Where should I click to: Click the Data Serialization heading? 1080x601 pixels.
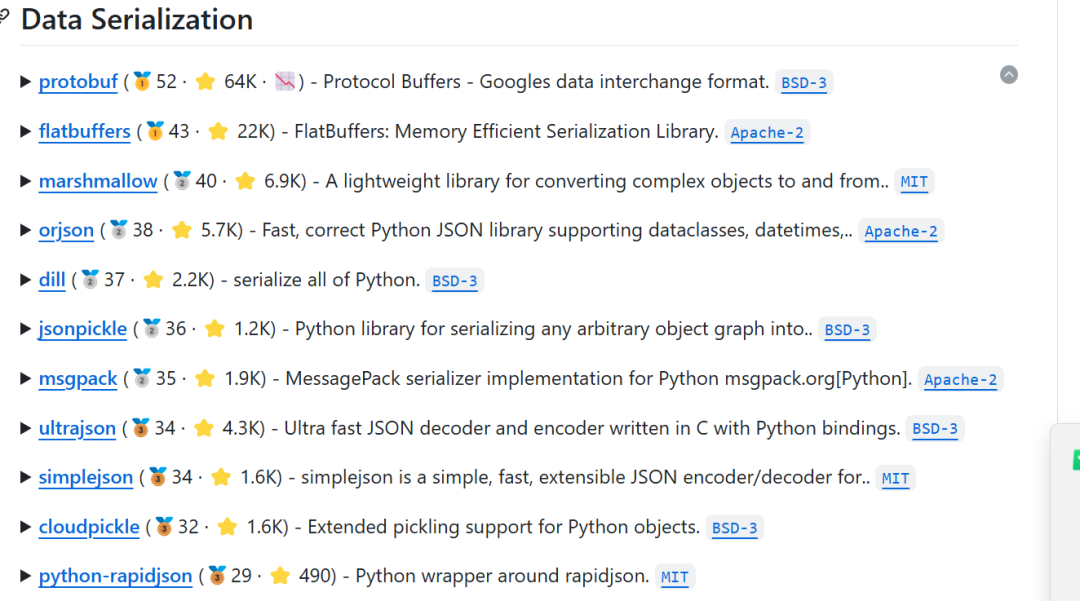(x=137, y=19)
